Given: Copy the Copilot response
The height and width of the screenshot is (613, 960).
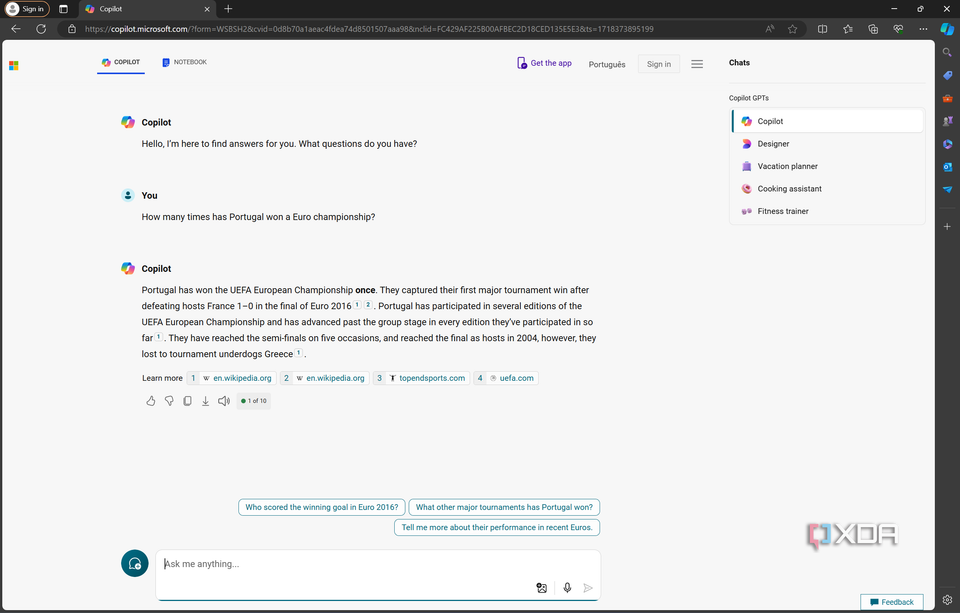Looking at the screenshot, I should pyautogui.click(x=187, y=401).
